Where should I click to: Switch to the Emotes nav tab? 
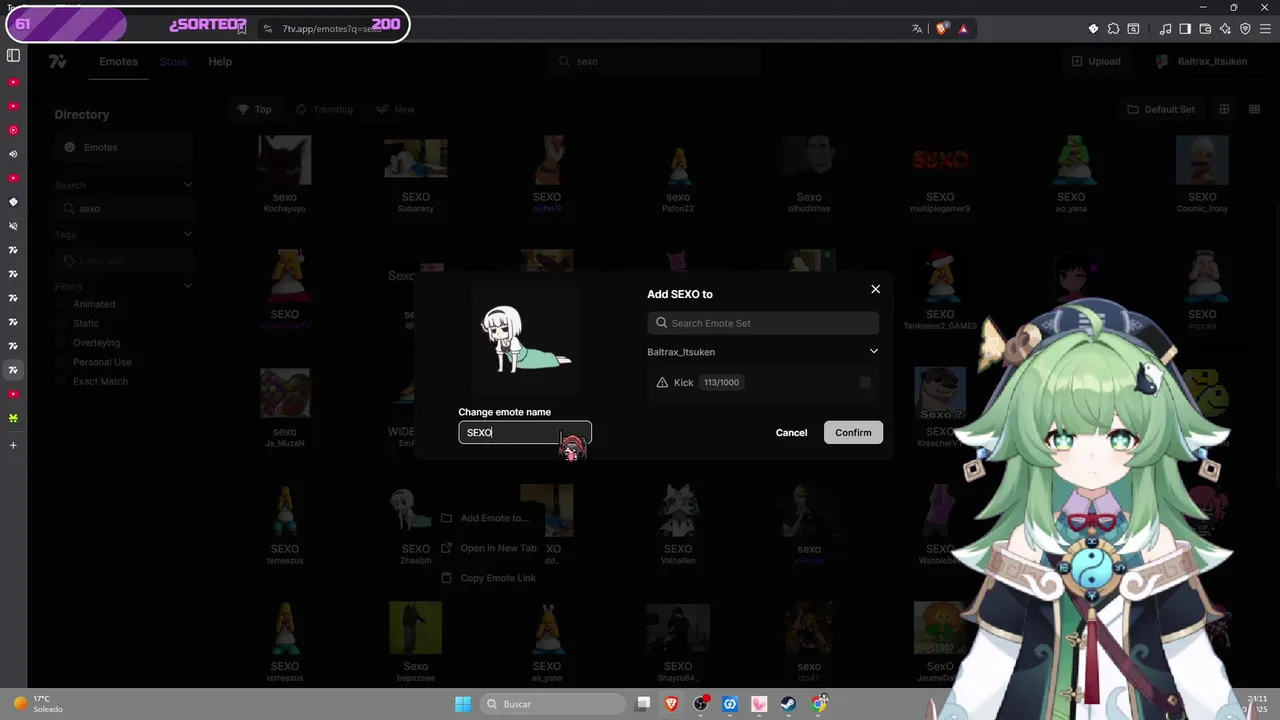[118, 62]
